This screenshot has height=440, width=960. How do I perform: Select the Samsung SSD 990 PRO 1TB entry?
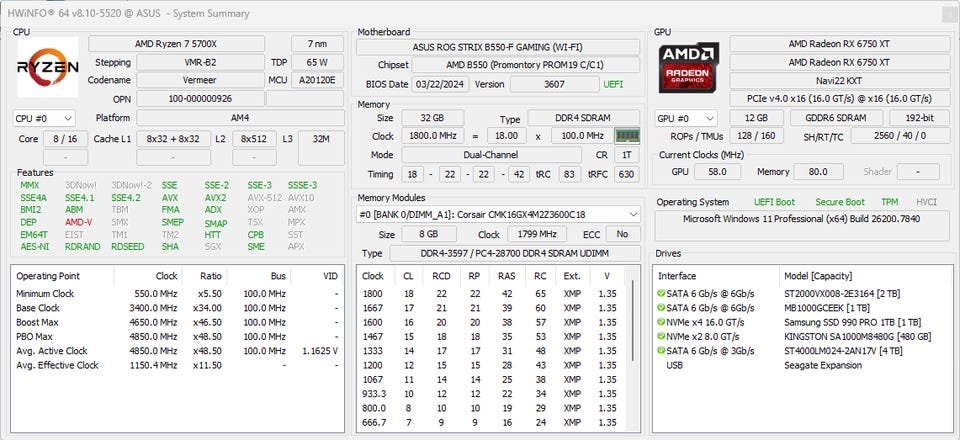803,322
